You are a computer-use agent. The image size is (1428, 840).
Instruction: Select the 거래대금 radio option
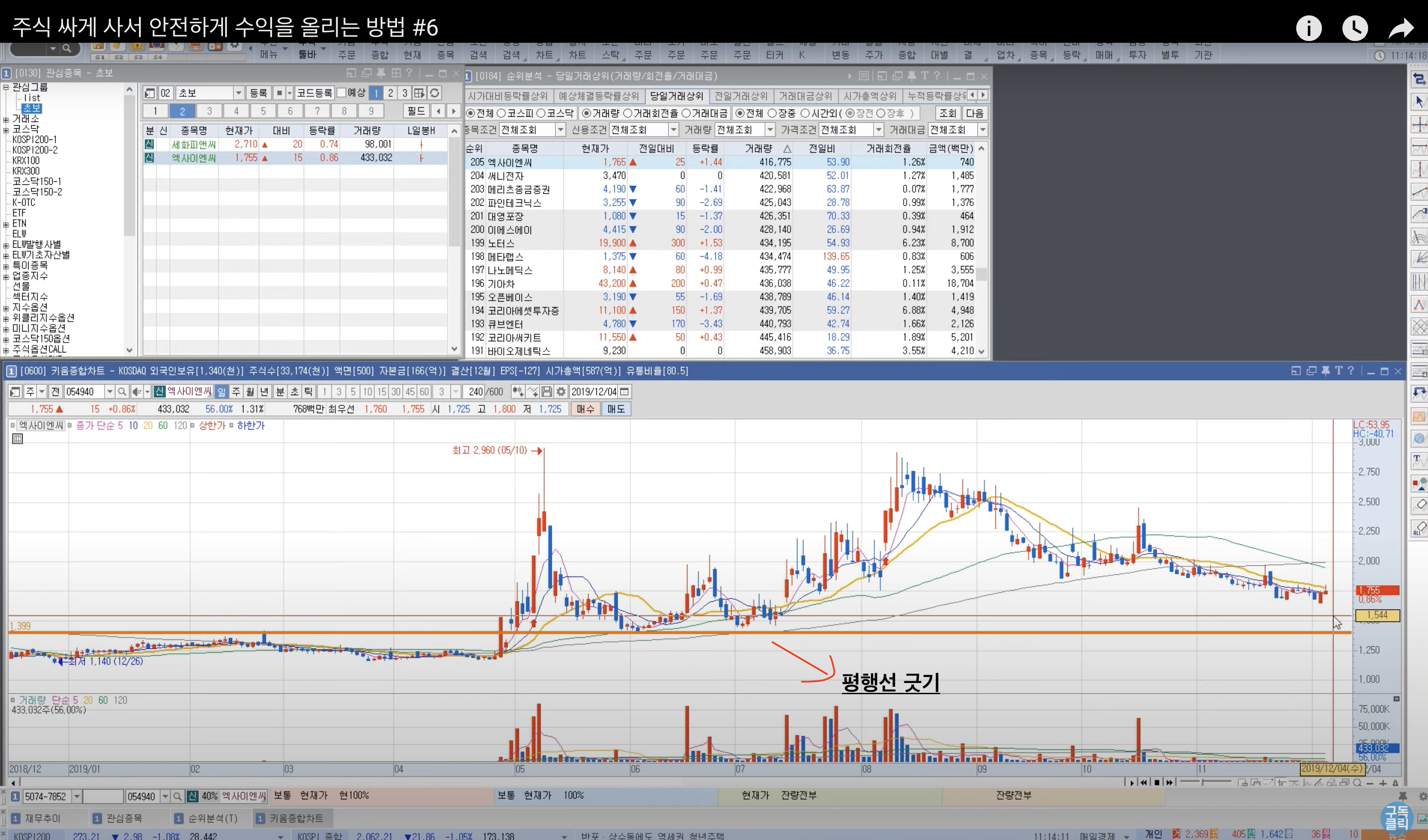click(686, 113)
